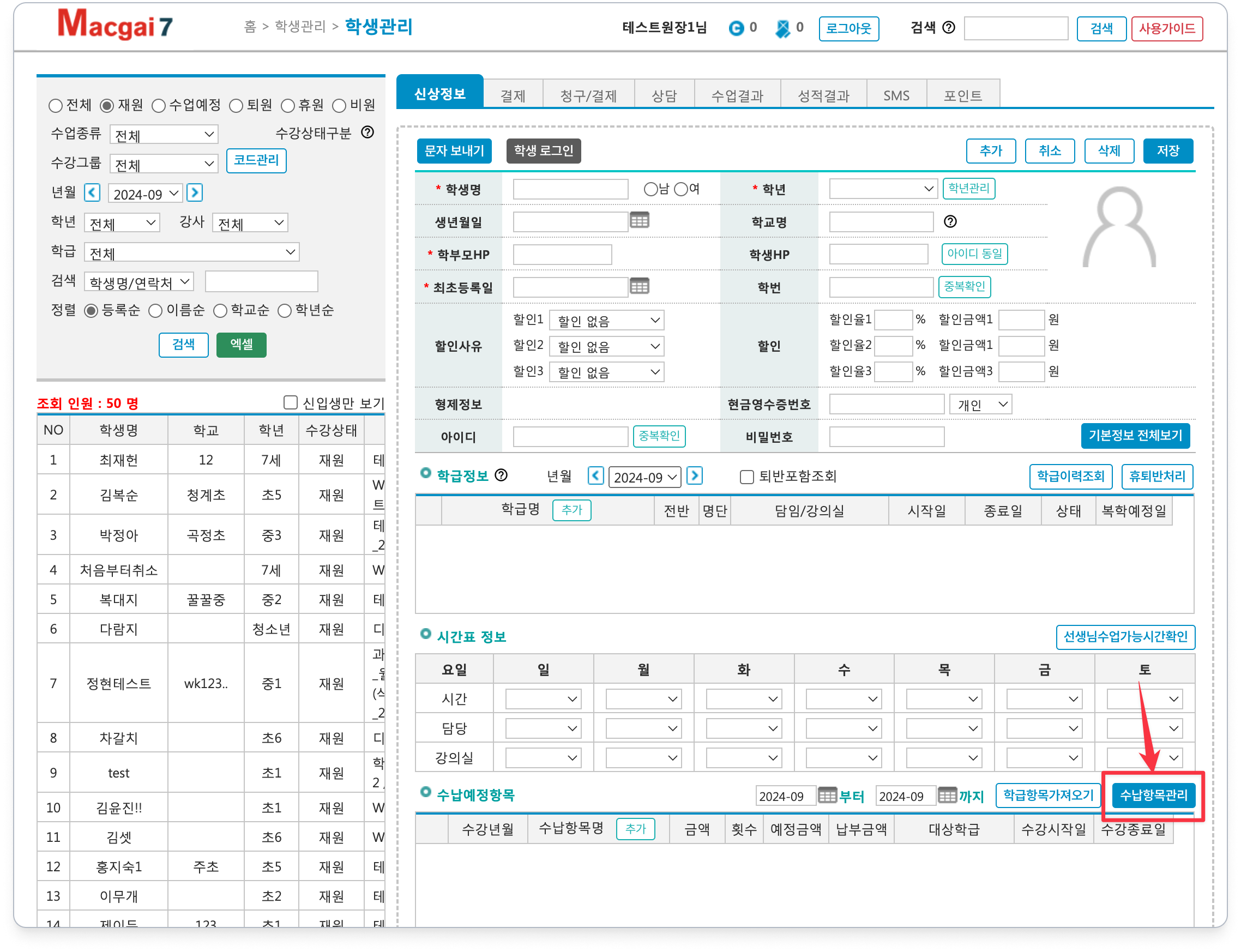Screen dimensions: 1241x952
Task: Click previous month arrow in left filter
Action: 92,193
